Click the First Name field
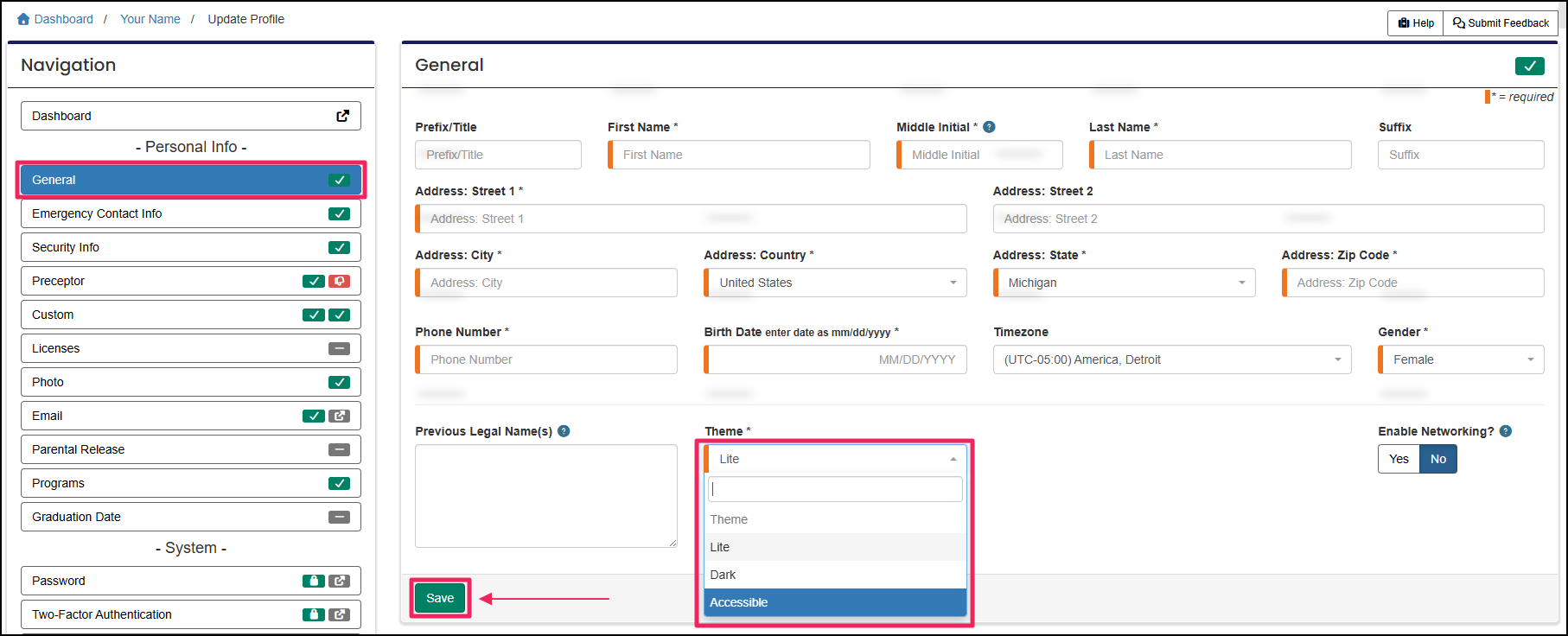The image size is (1568, 636). (739, 155)
